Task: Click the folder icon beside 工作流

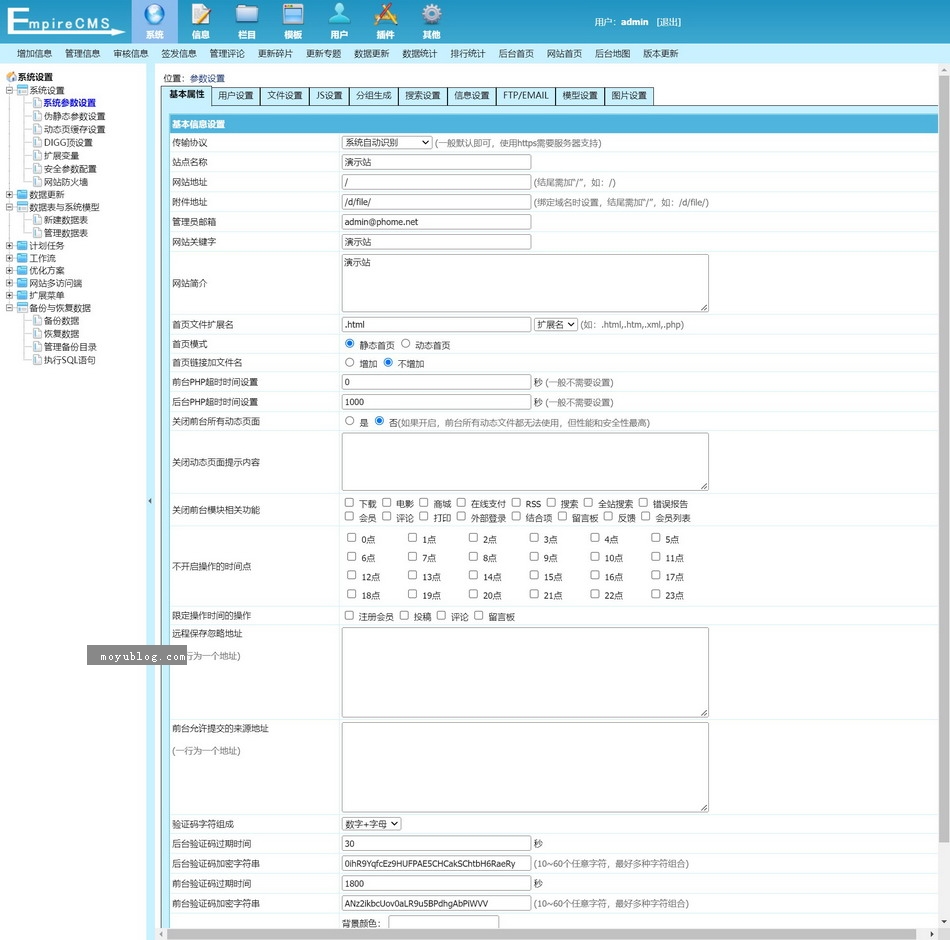Action: tap(22, 258)
